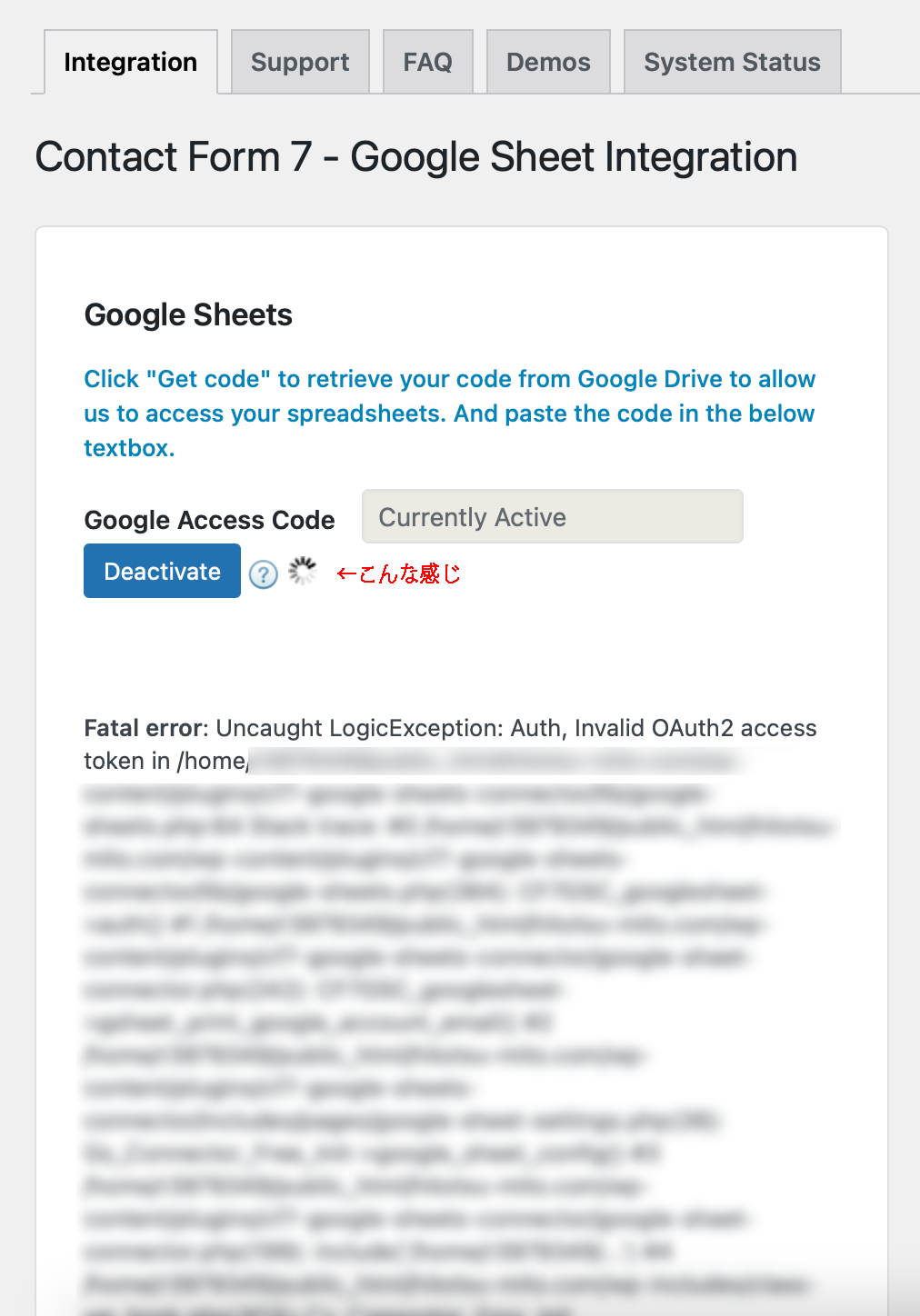The image size is (920, 1316).
Task: Click the Google Sheets section heading
Action: pyautogui.click(x=188, y=315)
